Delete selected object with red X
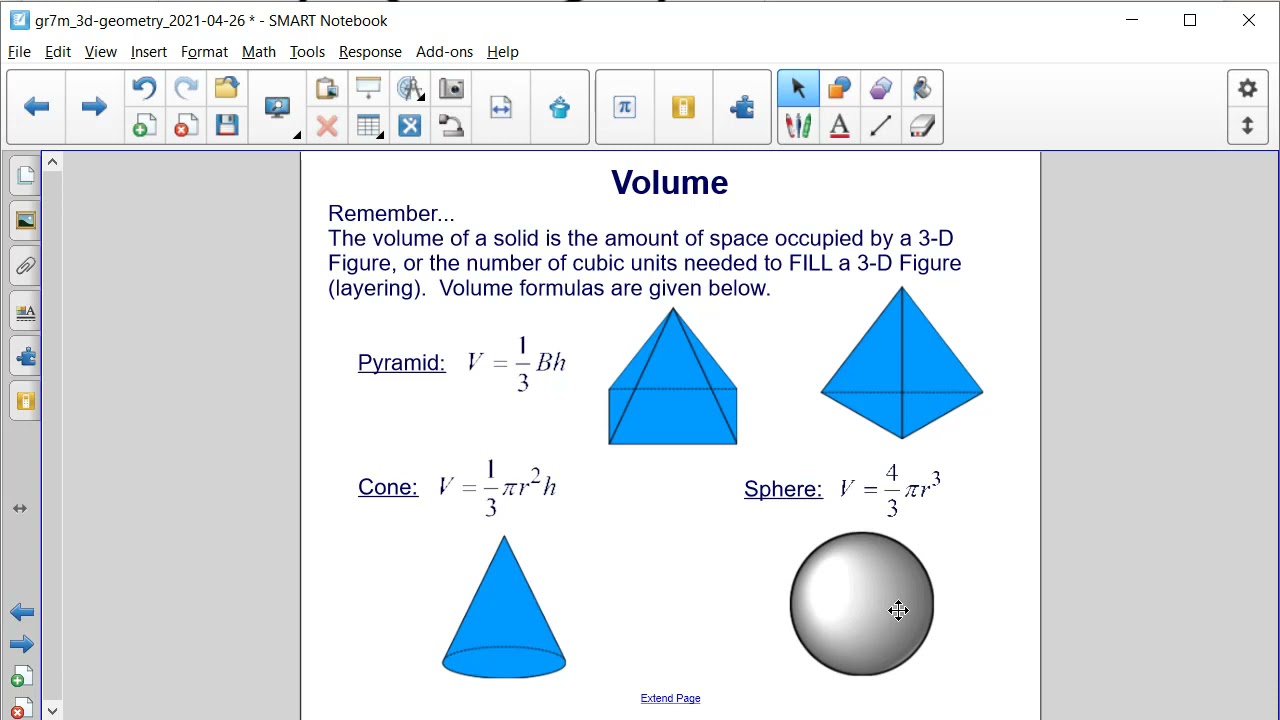 [x=327, y=126]
